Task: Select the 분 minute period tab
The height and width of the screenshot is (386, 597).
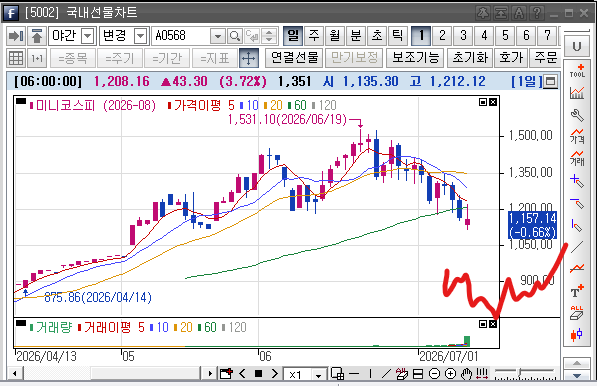Action: [356, 36]
